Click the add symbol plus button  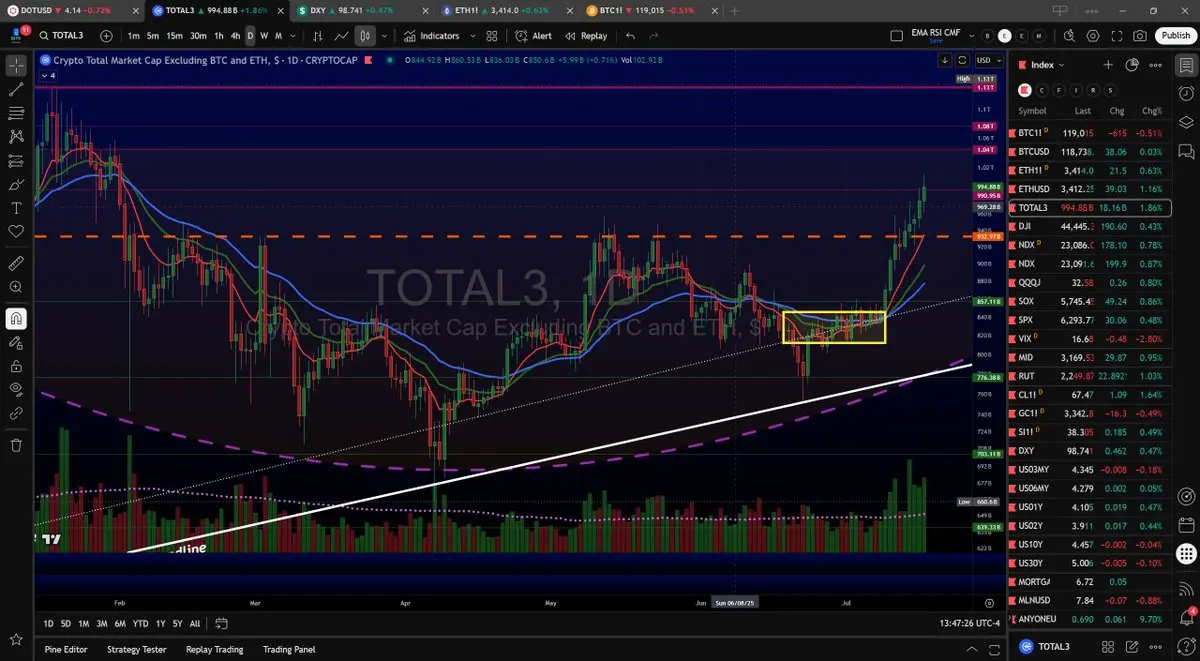(x=107, y=36)
